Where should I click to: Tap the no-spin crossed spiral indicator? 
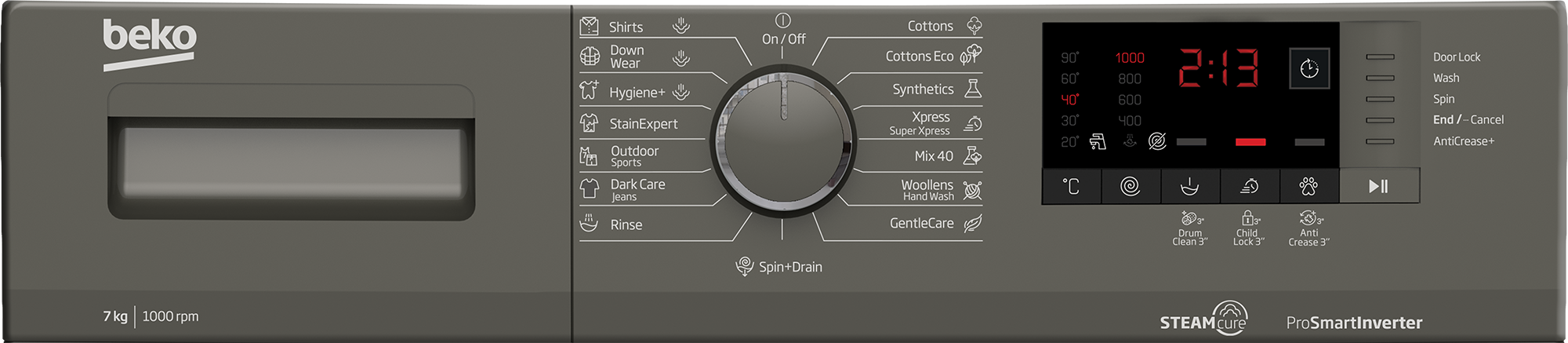pyautogui.click(x=1157, y=141)
